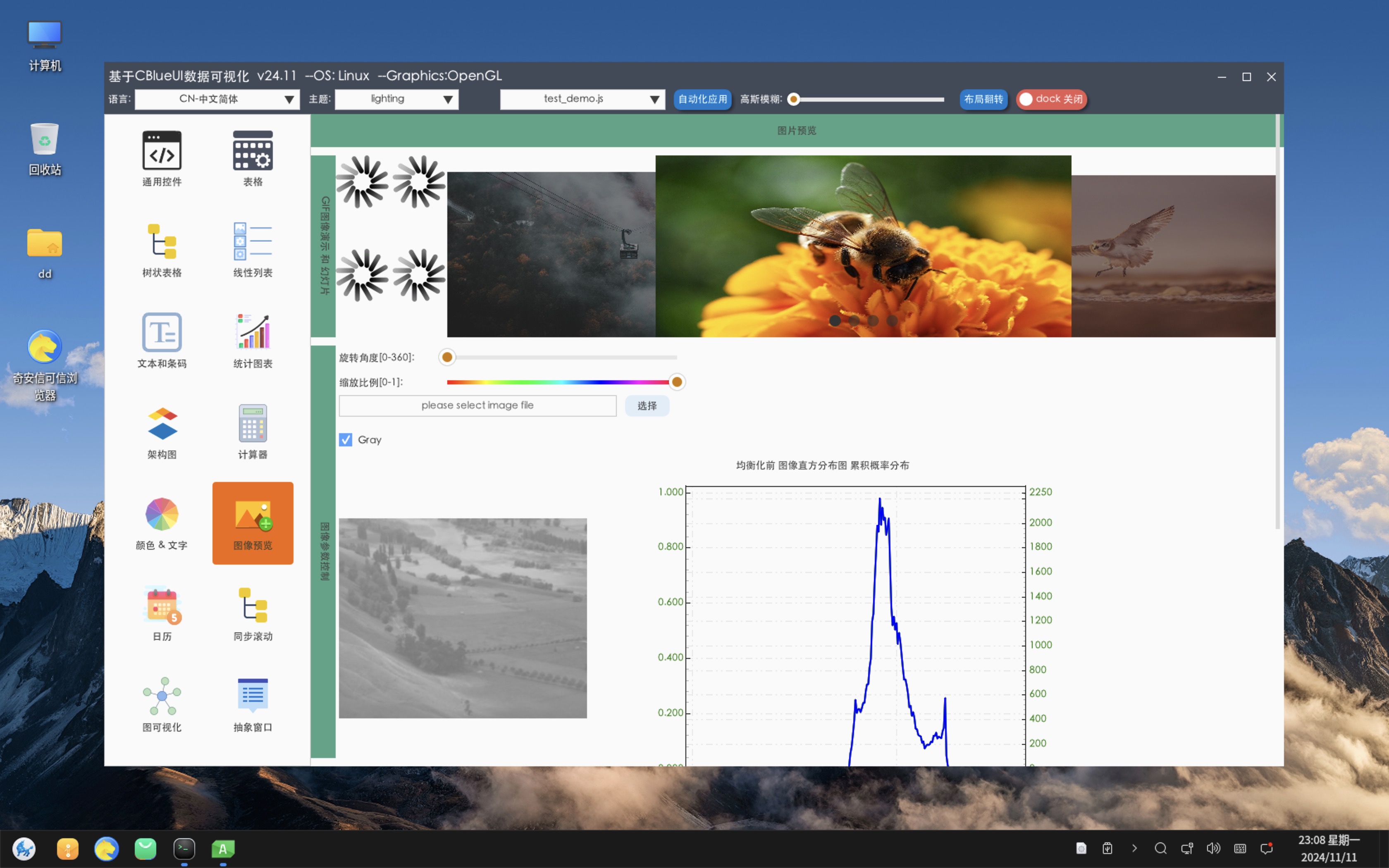Open the dd folder on desktop
Image resolution: width=1389 pixels, height=868 pixels.
click(45, 253)
